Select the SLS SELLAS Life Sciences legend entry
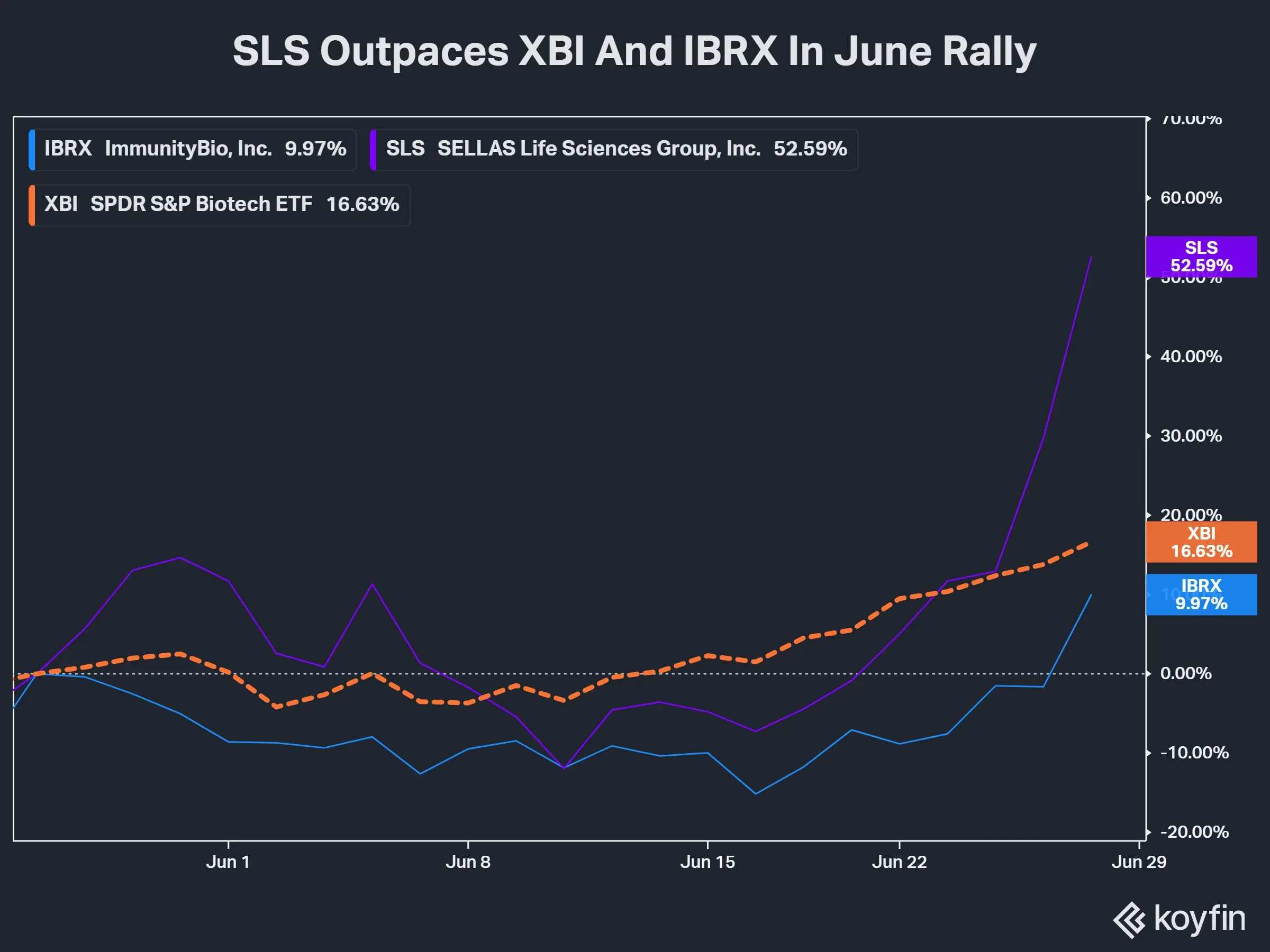The image size is (1270, 952). pyautogui.click(x=614, y=149)
